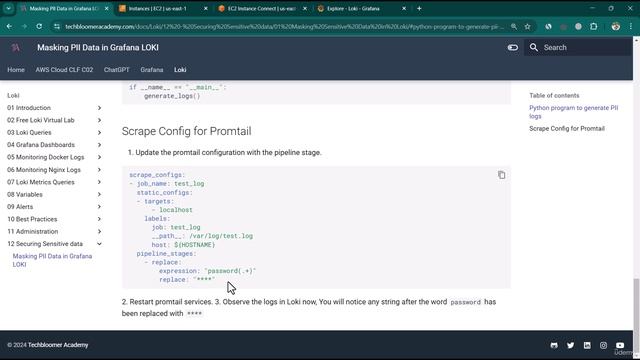The width and height of the screenshot is (640, 360).
Task: Jump to Python program to generate PII logs
Action: (573, 112)
